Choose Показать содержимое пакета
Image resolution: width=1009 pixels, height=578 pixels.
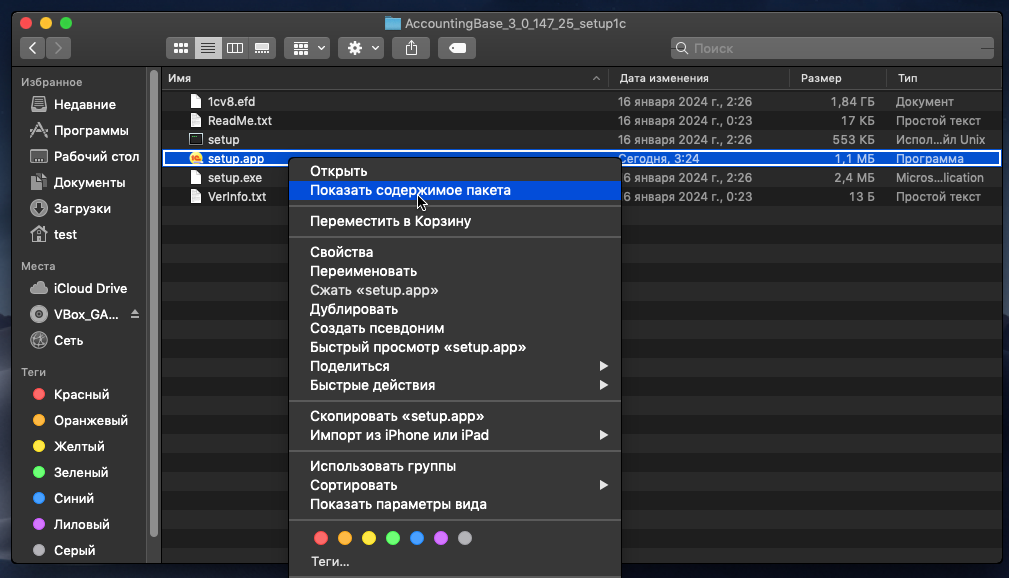pos(455,191)
